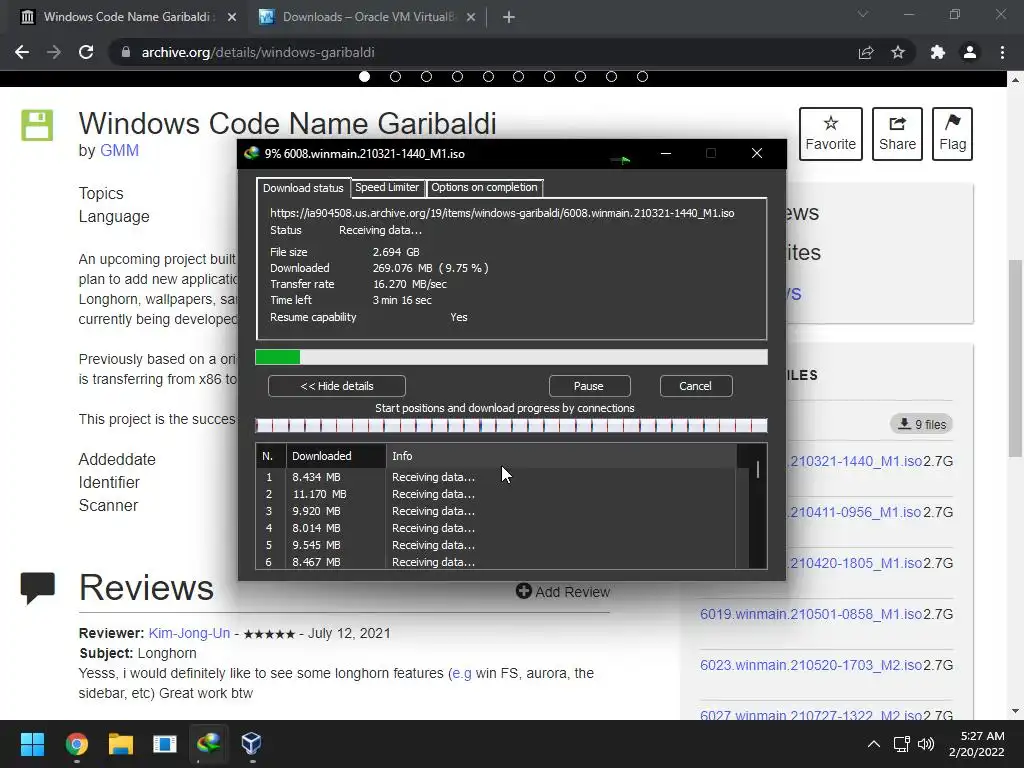Click the Info column header

coord(561,456)
